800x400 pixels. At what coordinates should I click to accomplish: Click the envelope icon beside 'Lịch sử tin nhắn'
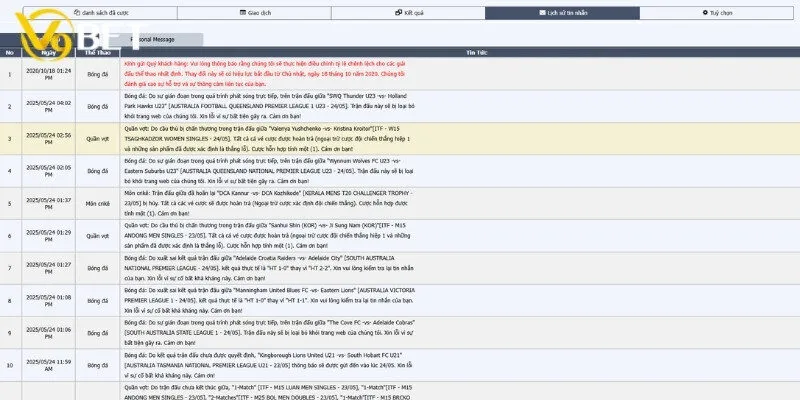(543, 13)
